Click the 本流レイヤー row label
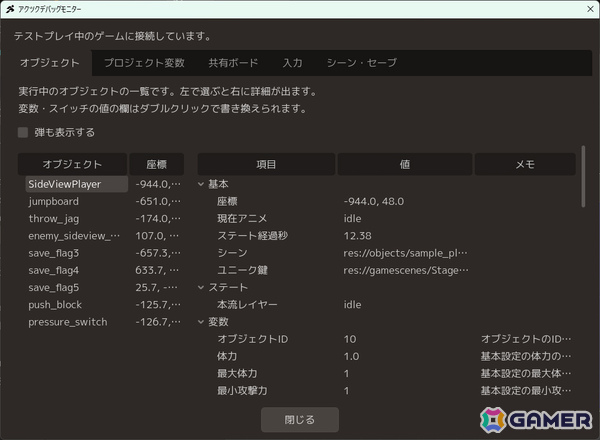The width and height of the screenshot is (600, 440). (x=247, y=305)
